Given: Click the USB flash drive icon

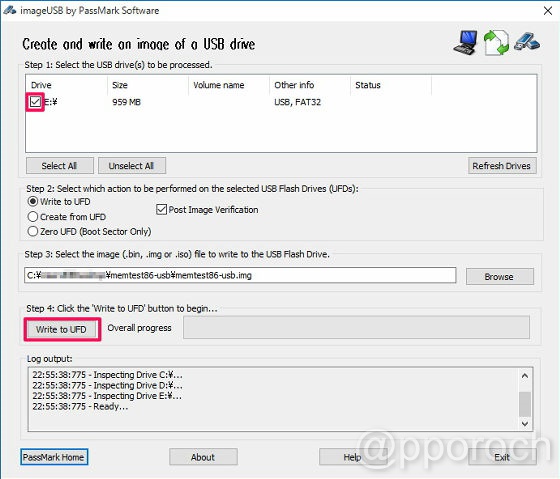Looking at the screenshot, I should pyautogui.click(x=527, y=41).
